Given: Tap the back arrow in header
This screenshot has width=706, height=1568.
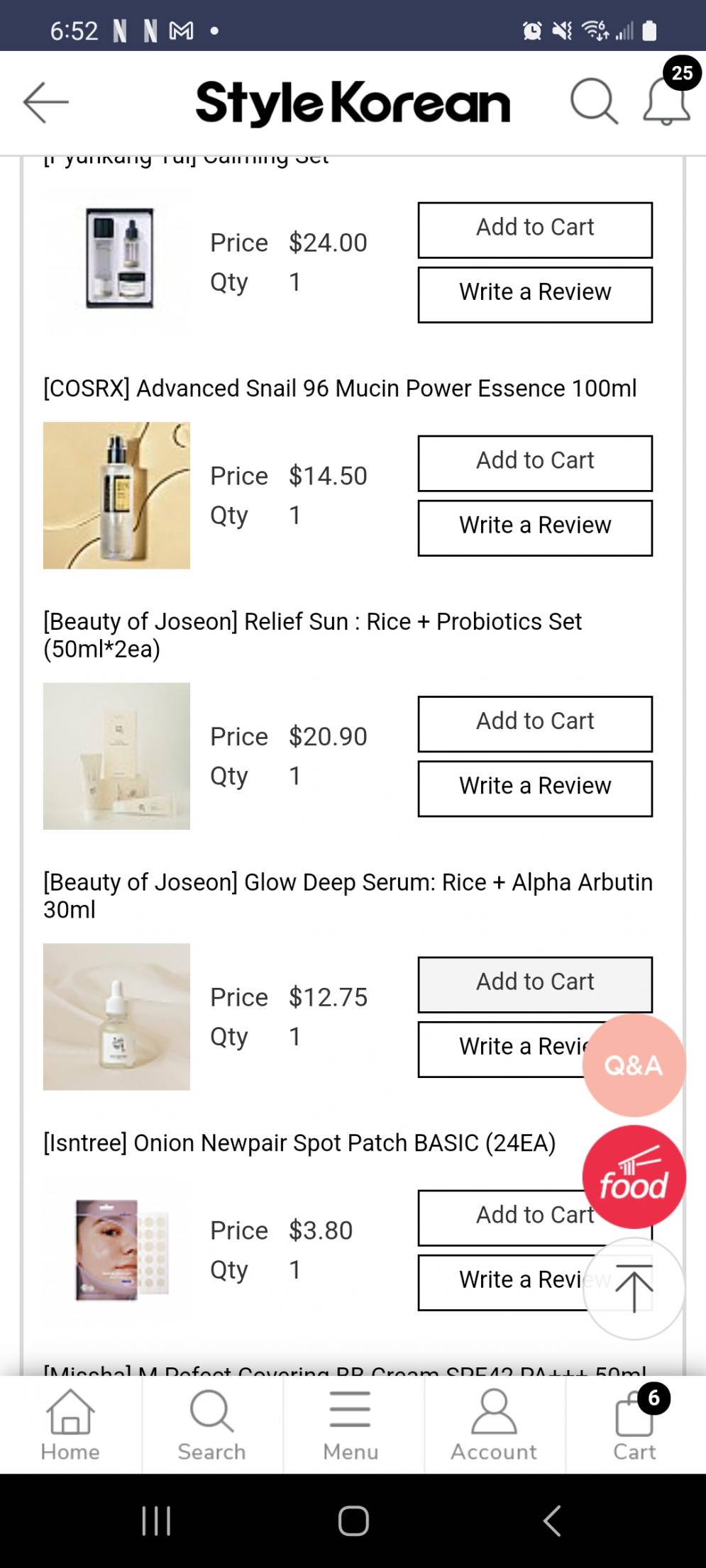Looking at the screenshot, I should click(x=46, y=102).
